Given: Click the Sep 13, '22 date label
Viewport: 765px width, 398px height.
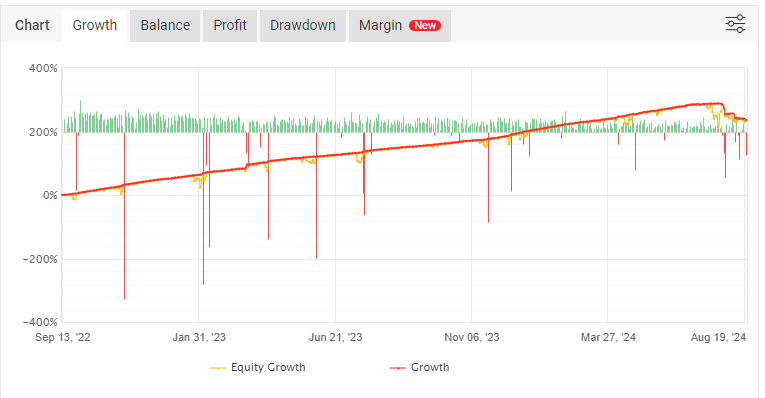Looking at the screenshot, I should (x=62, y=337).
